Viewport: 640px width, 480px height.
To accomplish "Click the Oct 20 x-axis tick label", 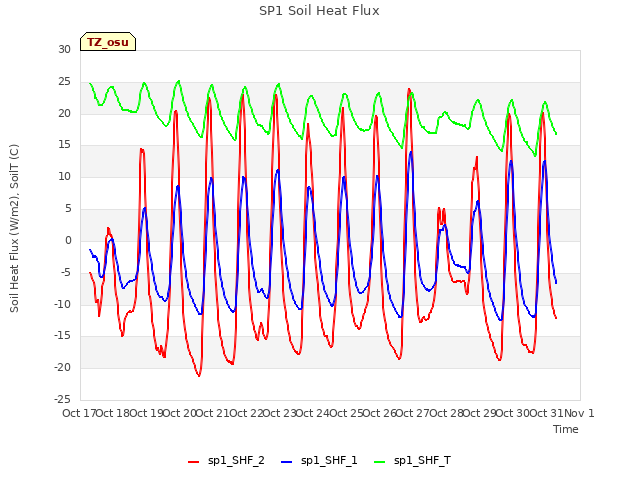I will tap(180, 413).
